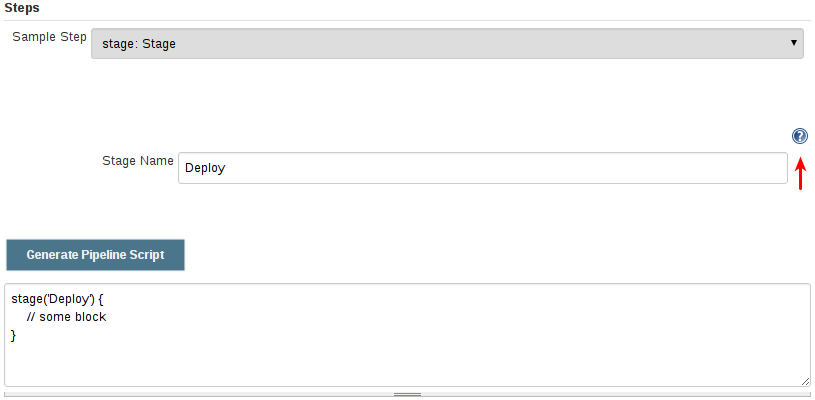
Task: Select the 'stage: Stage' text in dropdown
Action: [140, 43]
